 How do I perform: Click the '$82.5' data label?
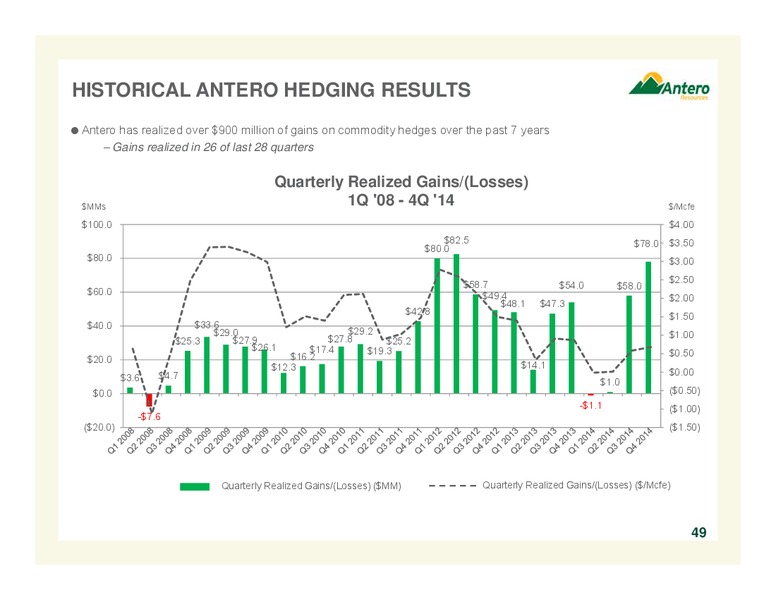point(456,240)
